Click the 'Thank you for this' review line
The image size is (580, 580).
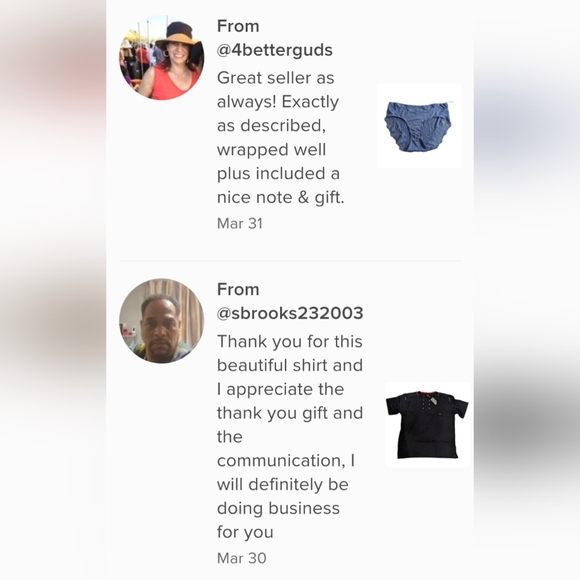pos(290,341)
